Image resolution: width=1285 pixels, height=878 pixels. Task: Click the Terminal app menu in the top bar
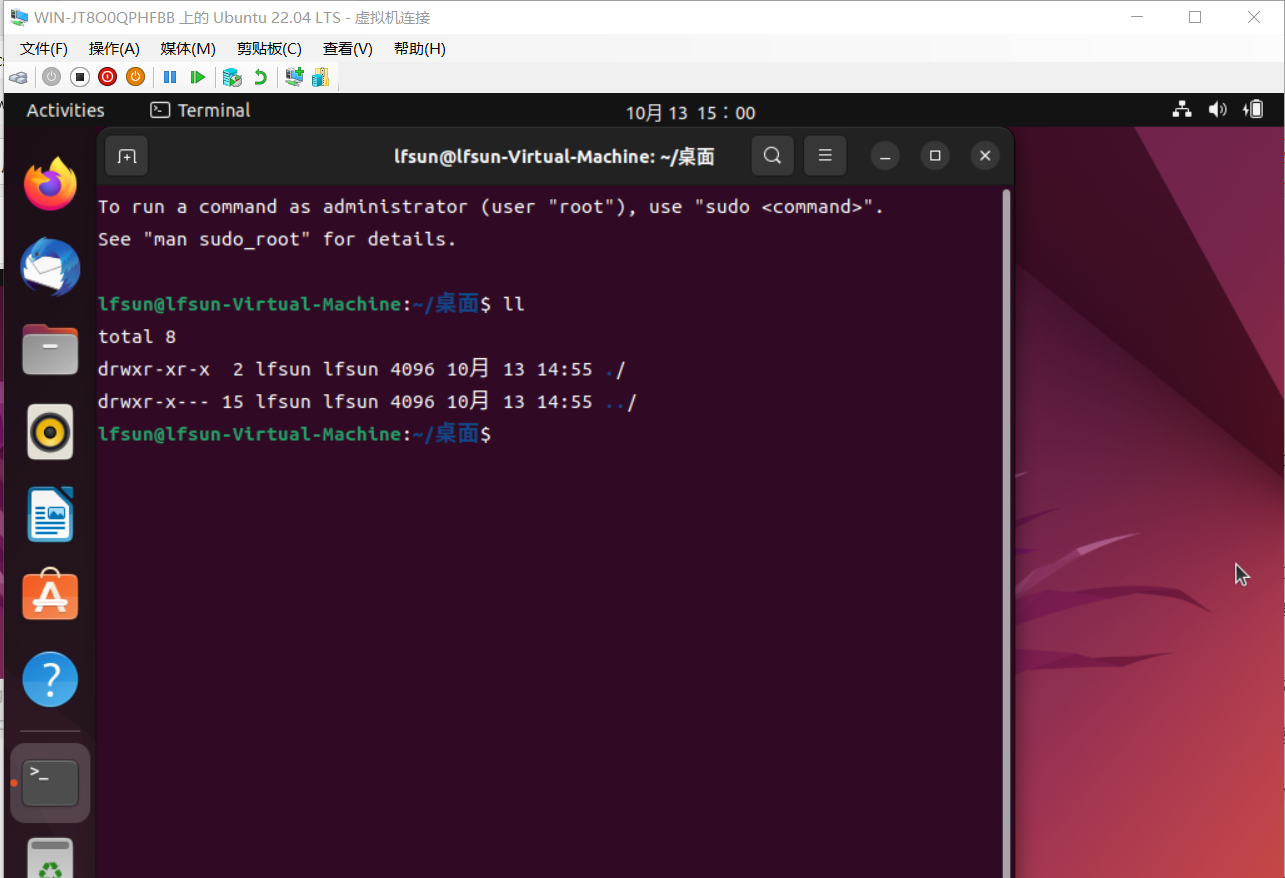click(x=200, y=110)
